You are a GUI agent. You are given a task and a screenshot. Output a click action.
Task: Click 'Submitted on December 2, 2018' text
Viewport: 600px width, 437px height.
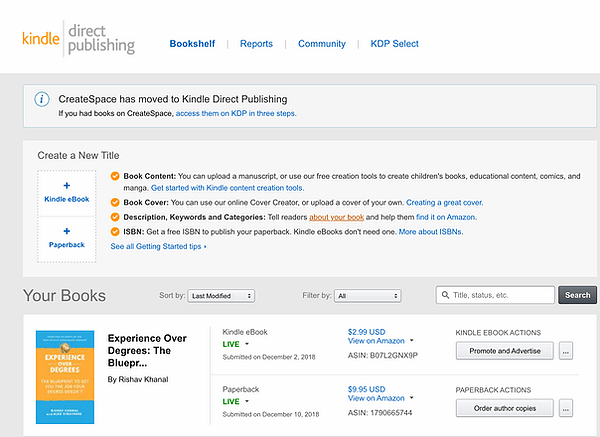[269, 357]
